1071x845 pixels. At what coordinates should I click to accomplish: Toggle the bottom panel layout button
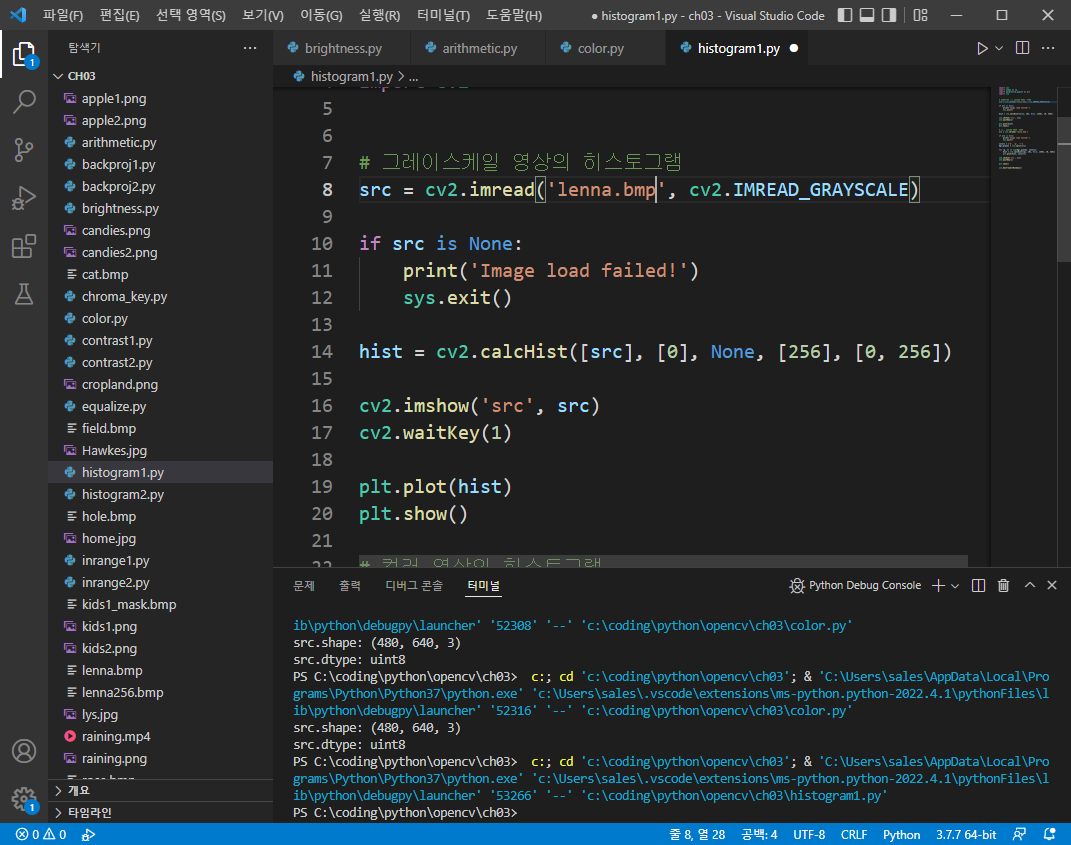(x=868, y=16)
